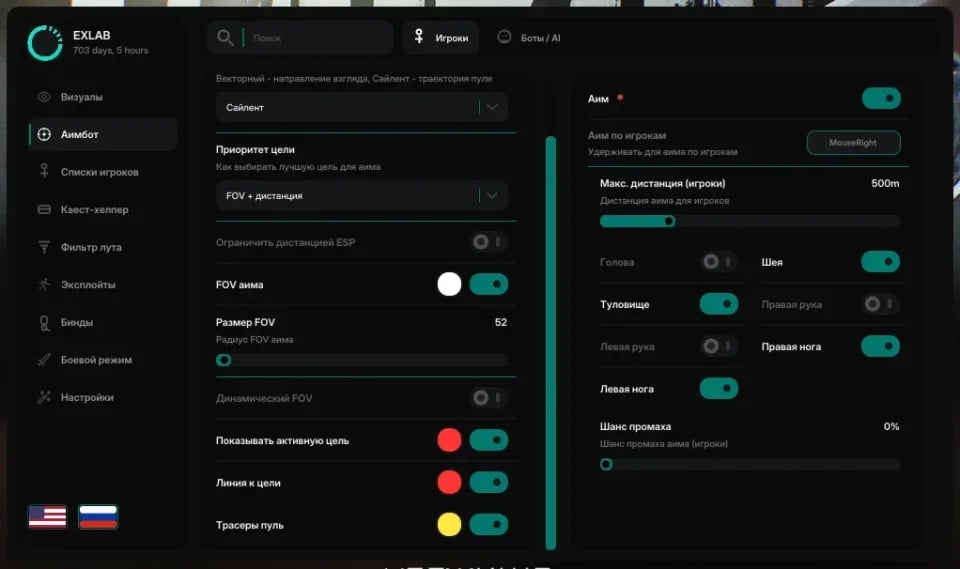Turn off the main Аим toggle
Screen dimensions: 960x569
coord(881,98)
